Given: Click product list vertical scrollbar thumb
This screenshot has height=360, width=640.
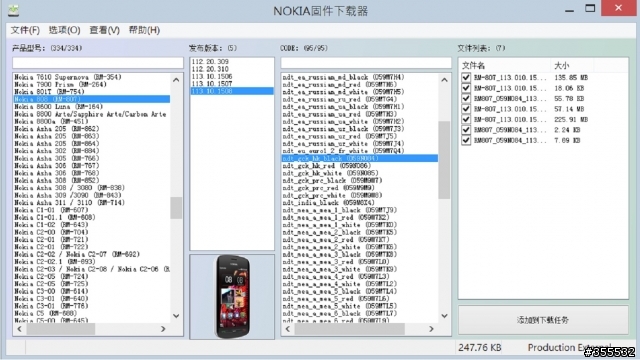Looking at the screenshot, I should (176, 208).
